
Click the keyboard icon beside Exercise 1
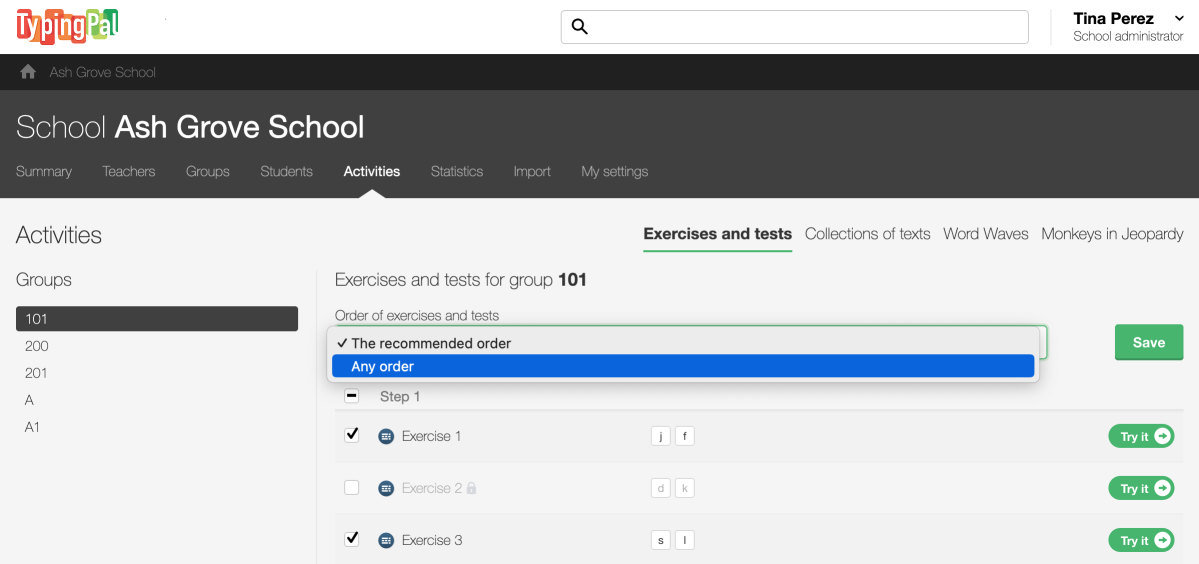tap(386, 437)
